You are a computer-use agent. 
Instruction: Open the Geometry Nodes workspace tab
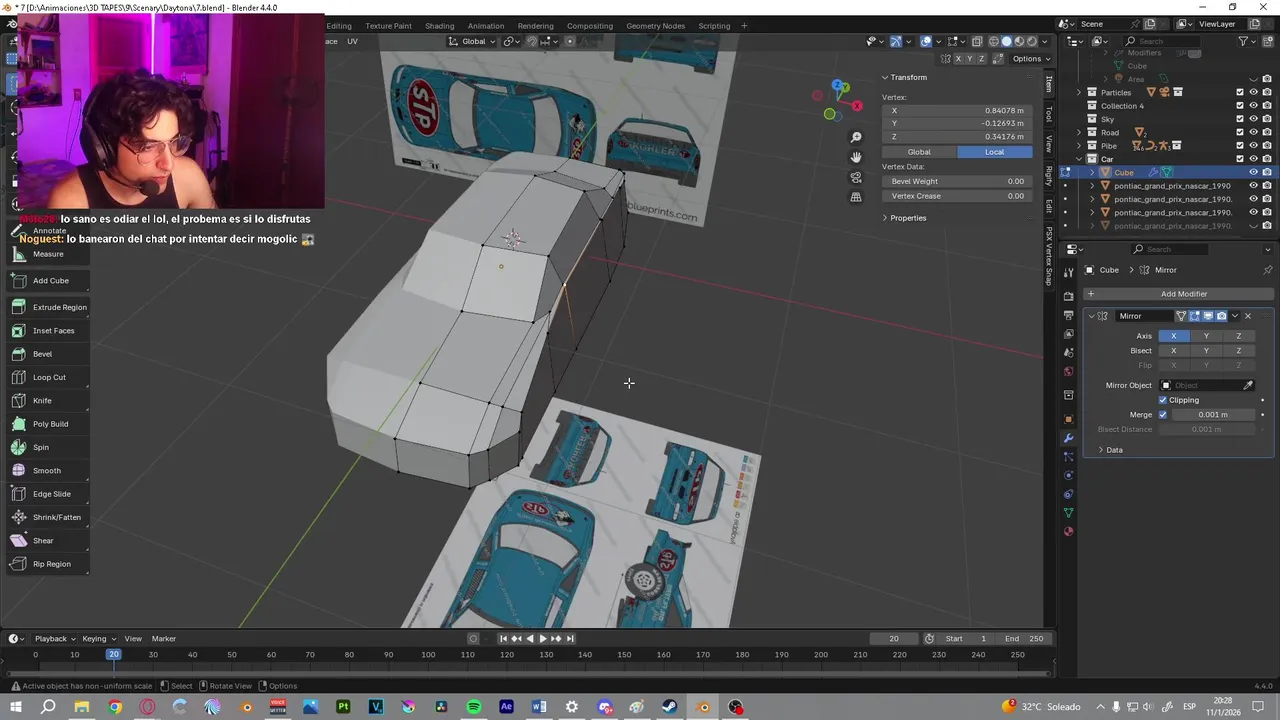[x=655, y=26]
